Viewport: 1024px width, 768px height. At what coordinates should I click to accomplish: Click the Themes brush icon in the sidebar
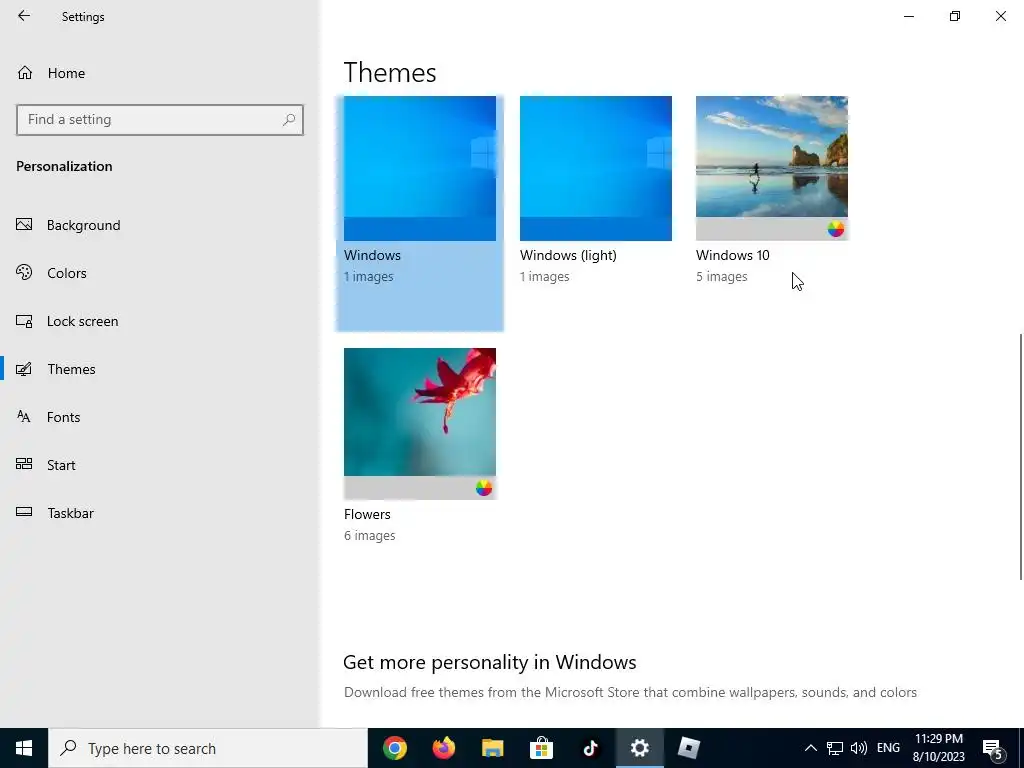click(x=24, y=369)
